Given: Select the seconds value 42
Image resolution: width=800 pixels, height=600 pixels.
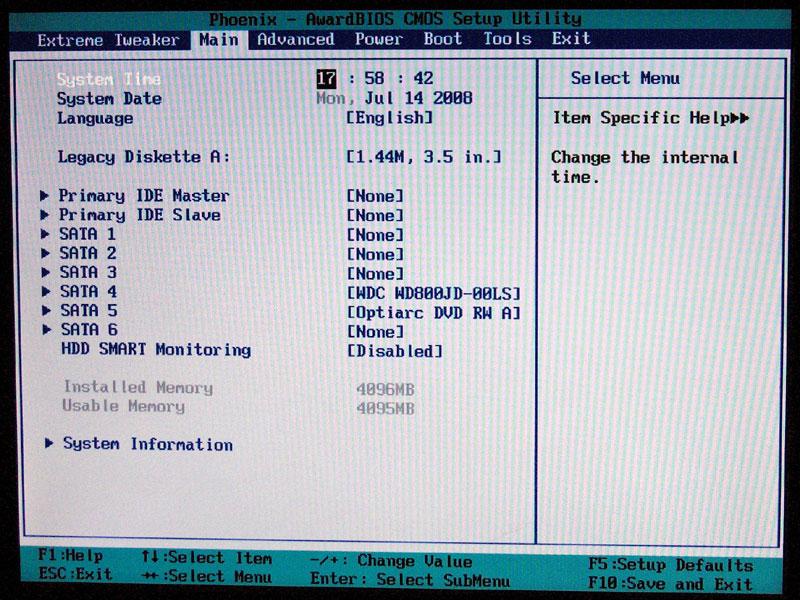Looking at the screenshot, I should (423, 78).
